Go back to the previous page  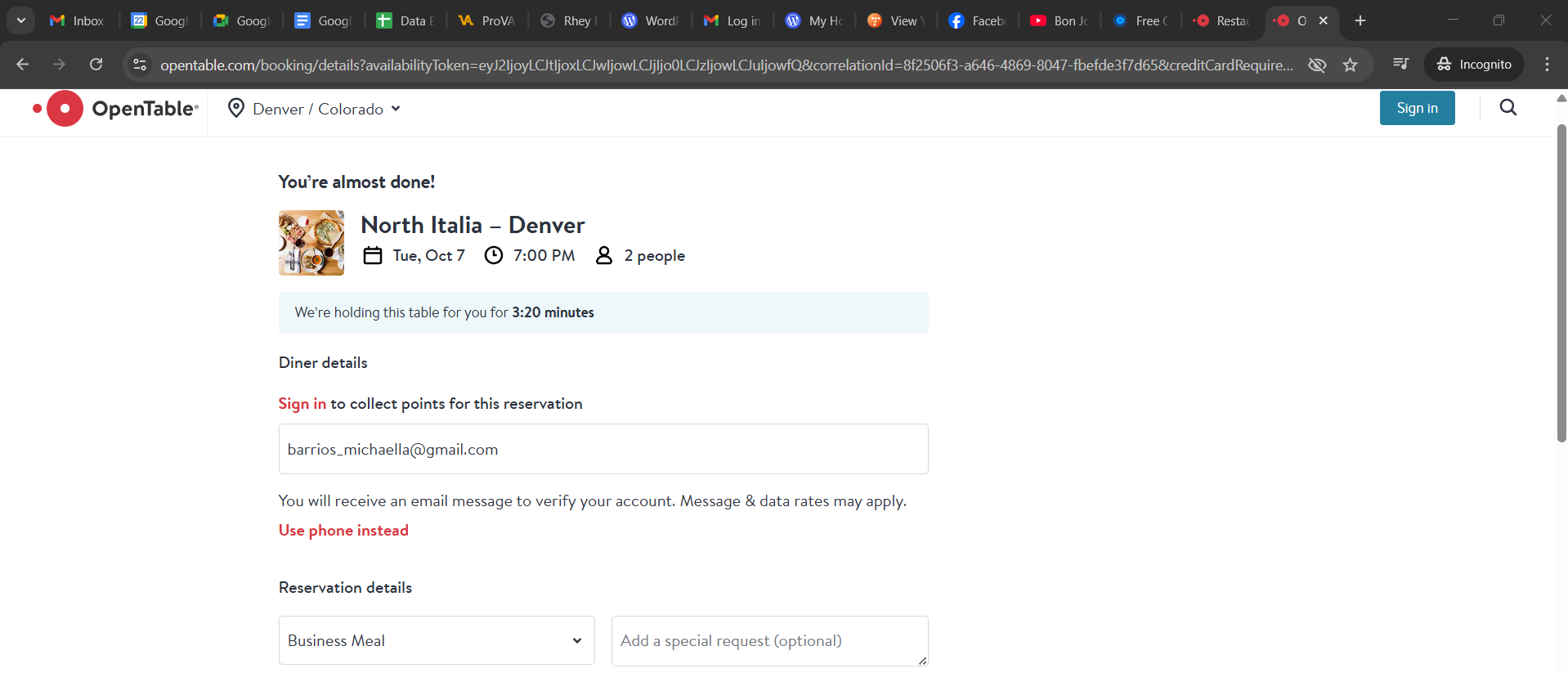pyautogui.click(x=23, y=64)
